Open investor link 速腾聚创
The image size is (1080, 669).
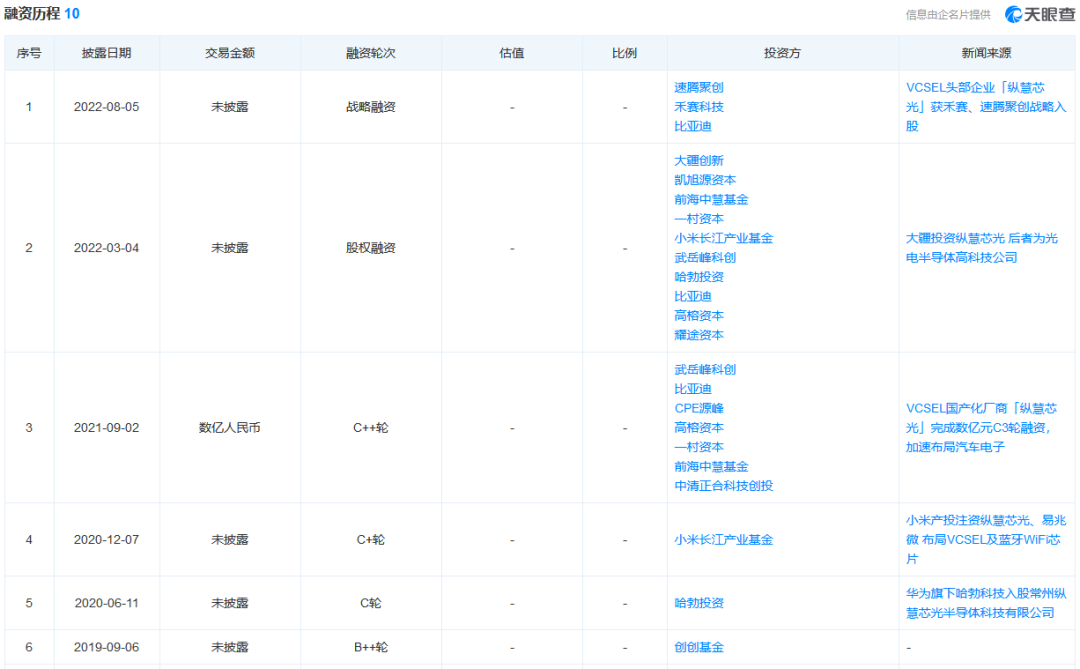coord(698,88)
